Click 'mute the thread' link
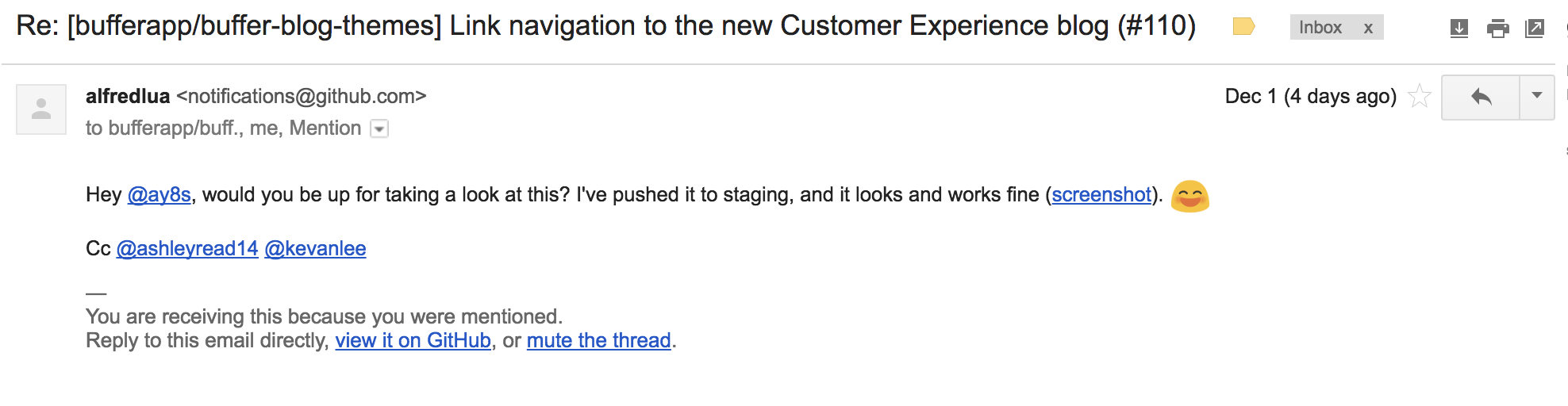 [598, 341]
